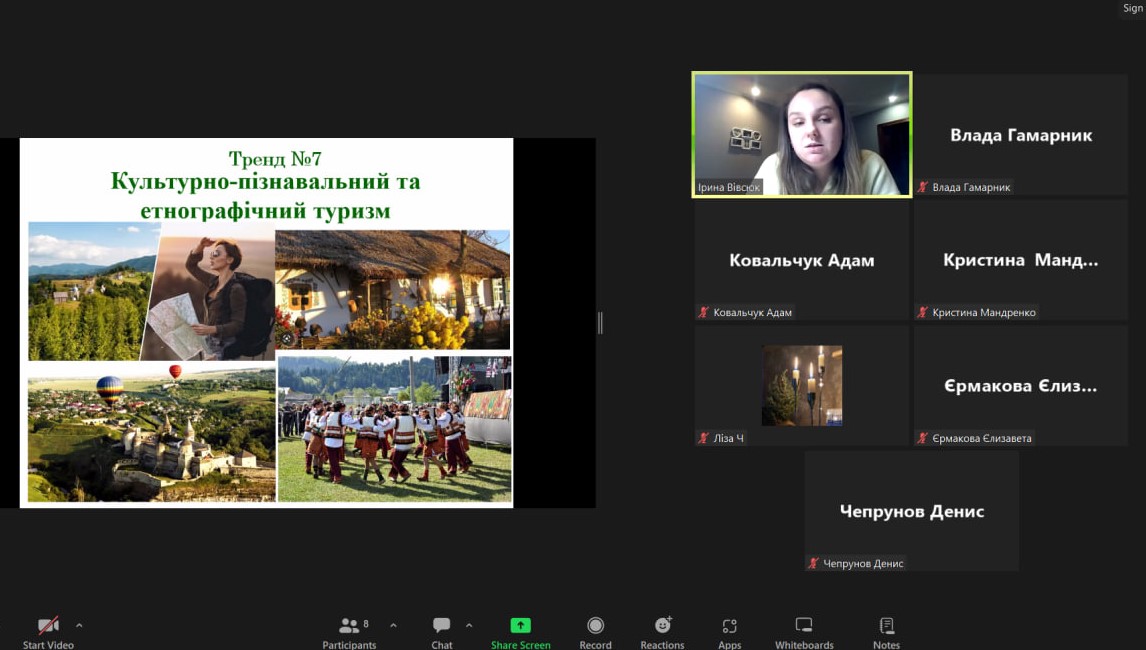Open Whiteboards from the toolbar
Viewport: 1146px width, 650px height.
tap(804, 626)
